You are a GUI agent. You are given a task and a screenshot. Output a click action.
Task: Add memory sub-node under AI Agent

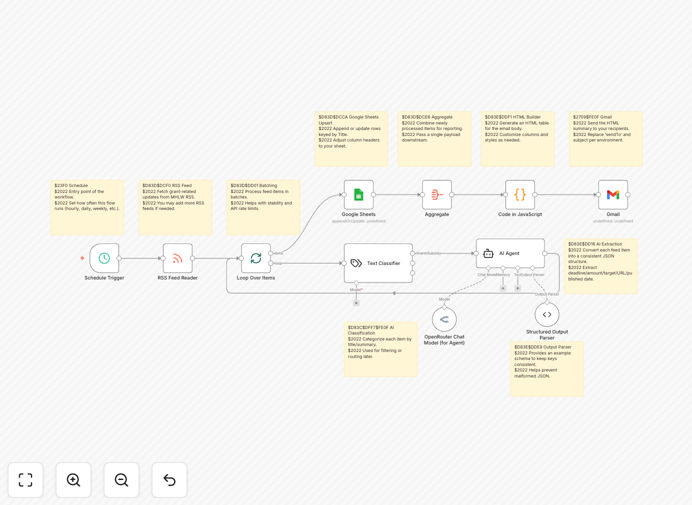(503, 288)
